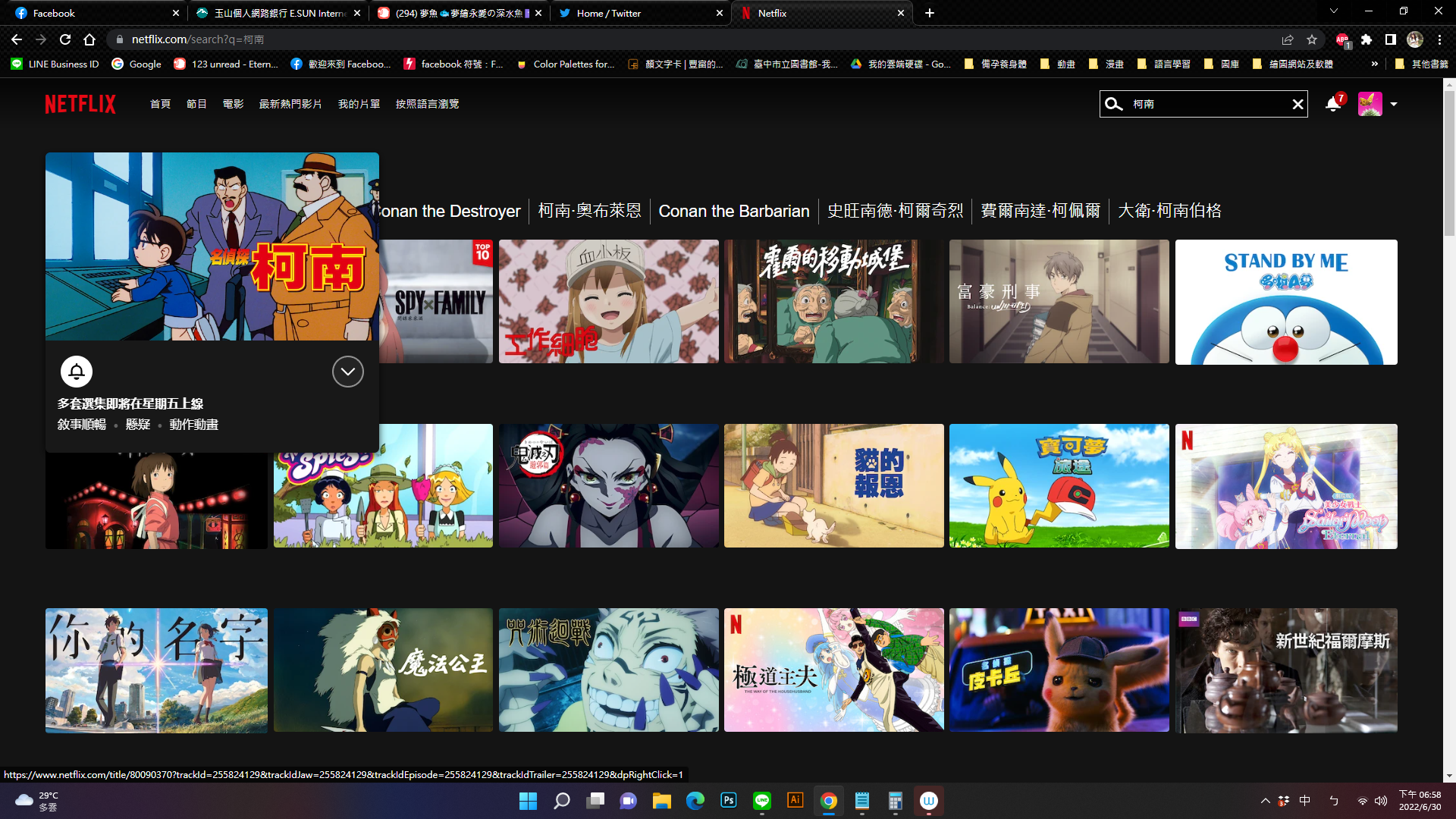The width and height of the screenshot is (1456, 819).
Task: Open the 動畫 bookmark folder
Action: [1057, 64]
